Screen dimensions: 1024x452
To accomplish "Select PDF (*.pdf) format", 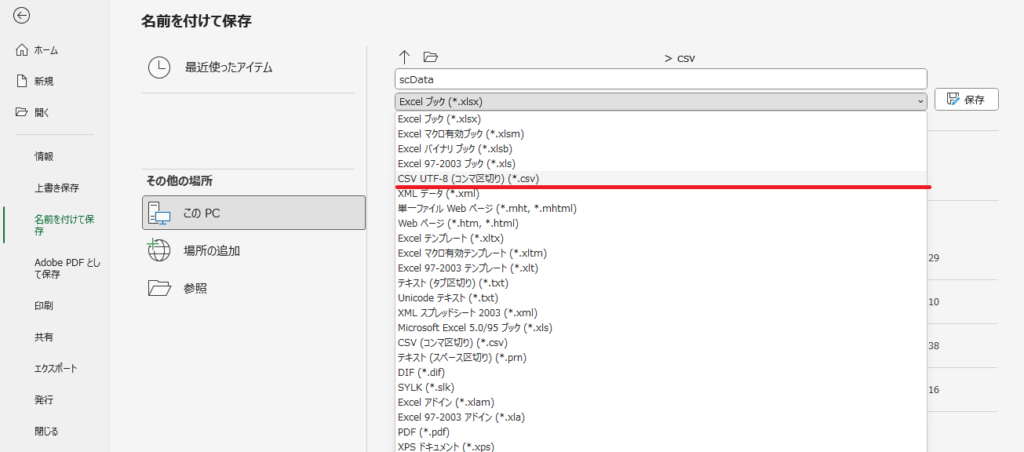I will tap(661, 432).
